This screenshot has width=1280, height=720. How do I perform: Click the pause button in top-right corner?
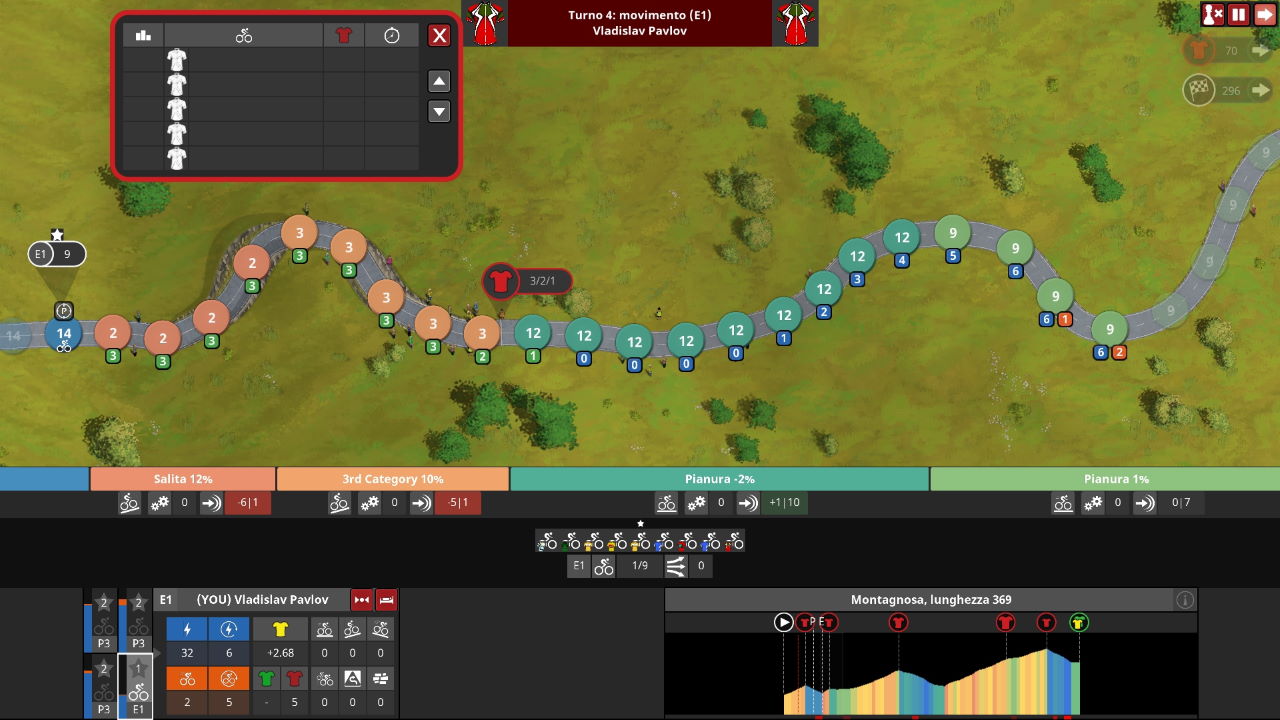(1238, 14)
